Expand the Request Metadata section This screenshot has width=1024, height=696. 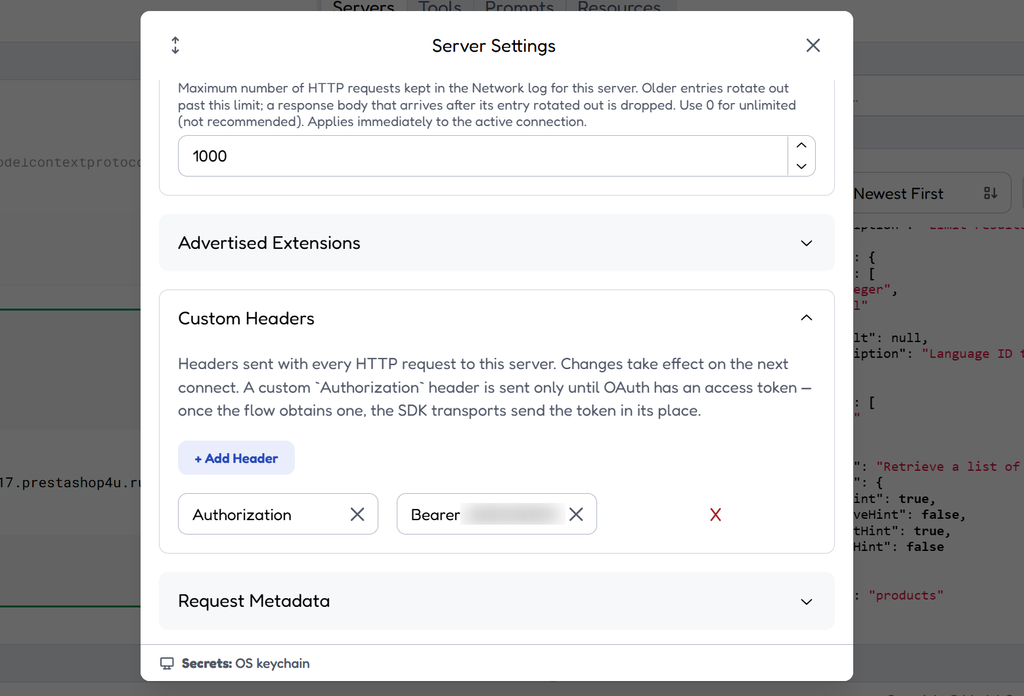tap(497, 601)
